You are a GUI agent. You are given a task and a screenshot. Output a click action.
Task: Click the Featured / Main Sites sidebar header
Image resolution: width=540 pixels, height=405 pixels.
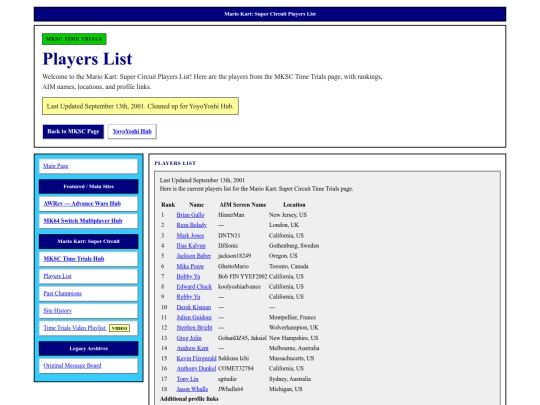point(89,187)
